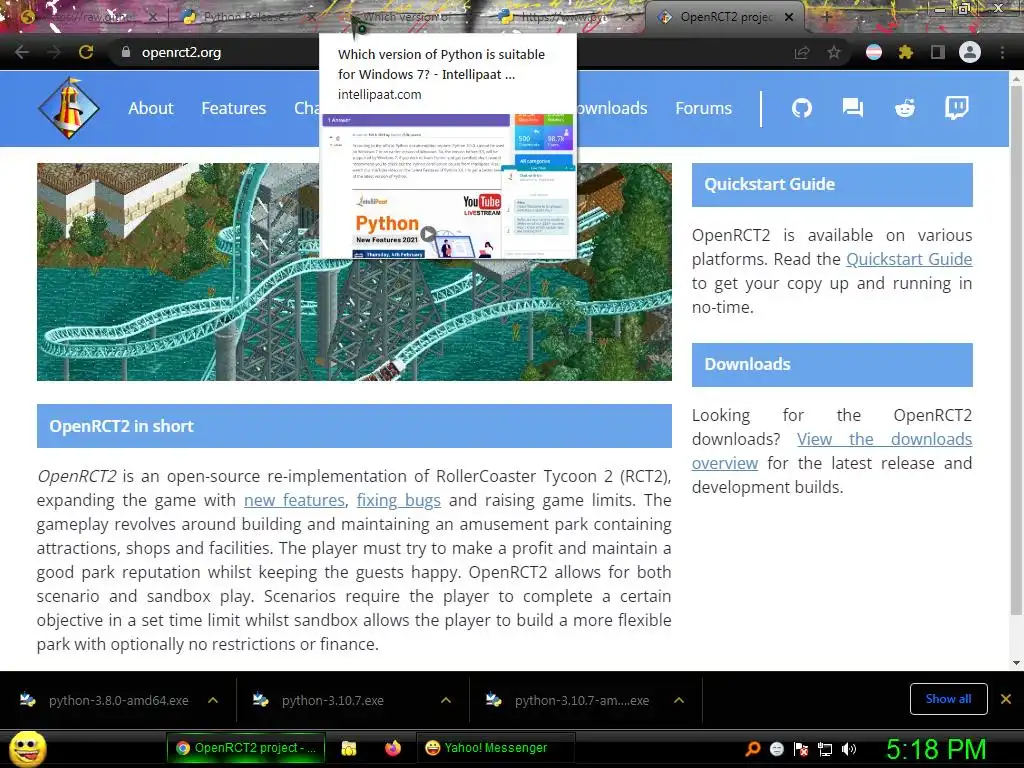Viewport: 1024px width, 768px height.
Task: Click the roller coaster banner image
Action: pyautogui.click(x=354, y=272)
